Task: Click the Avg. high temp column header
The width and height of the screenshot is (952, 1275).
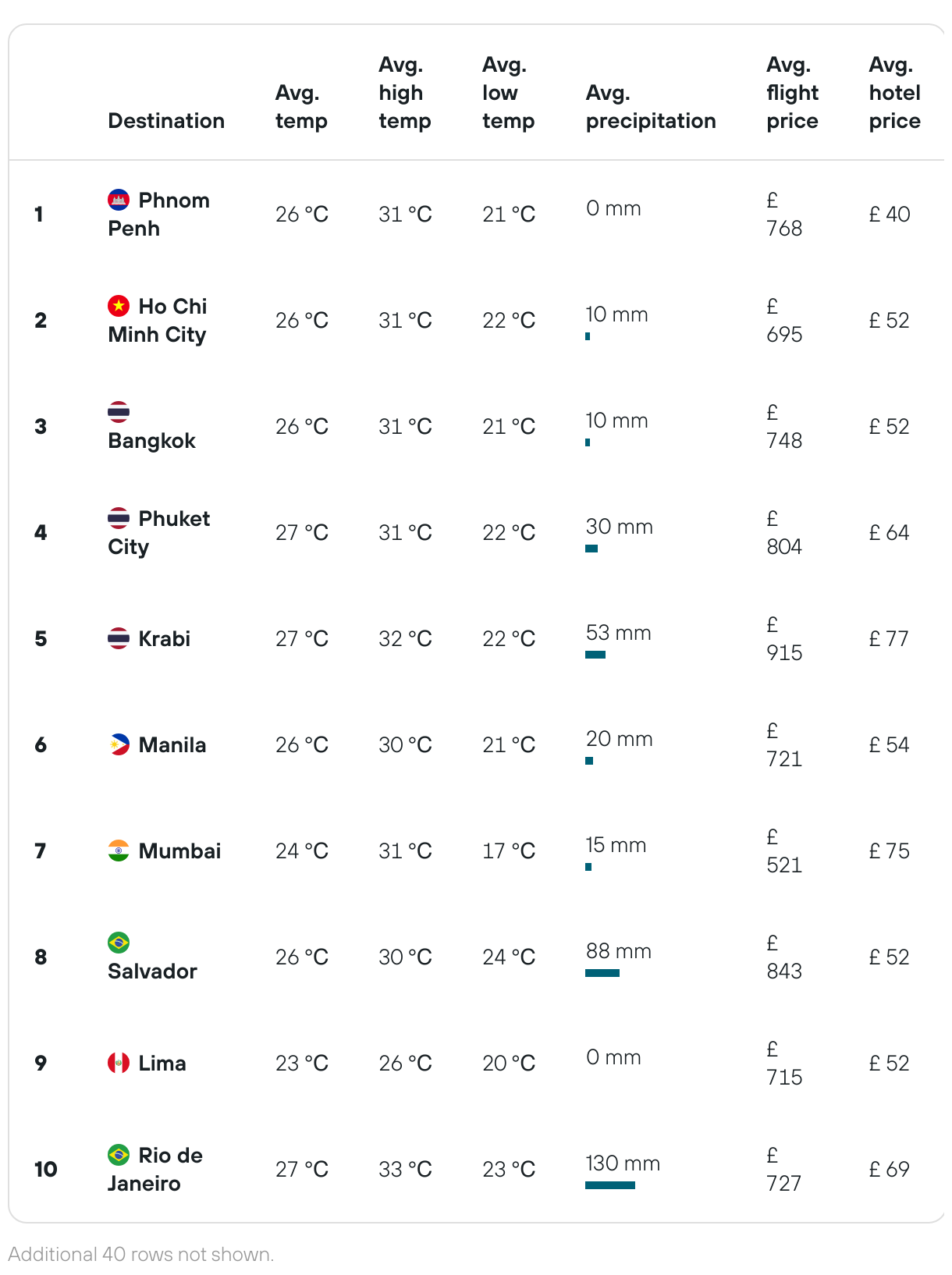Action: [x=405, y=93]
